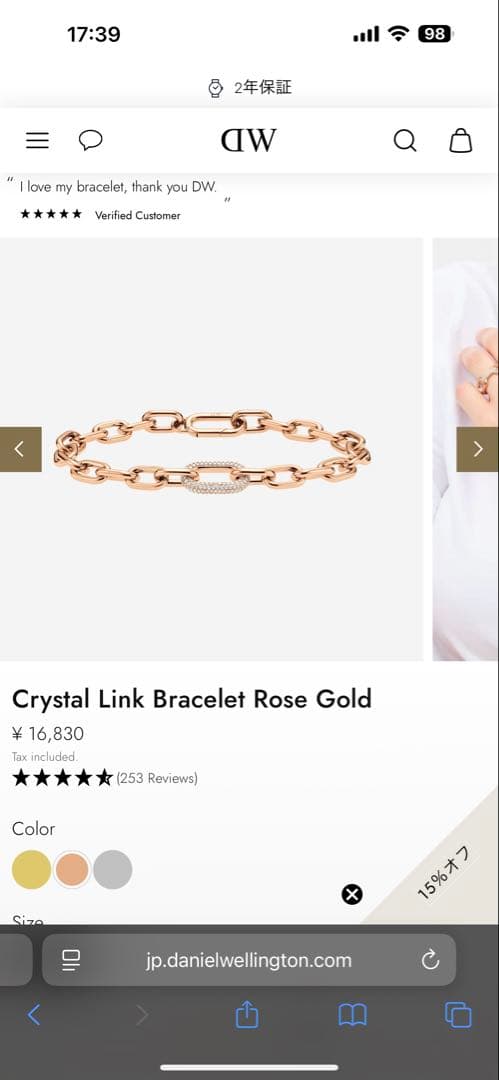The image size is (499, 1080).
Task: Select the rose gold color swatch
Action: (72, 869)
